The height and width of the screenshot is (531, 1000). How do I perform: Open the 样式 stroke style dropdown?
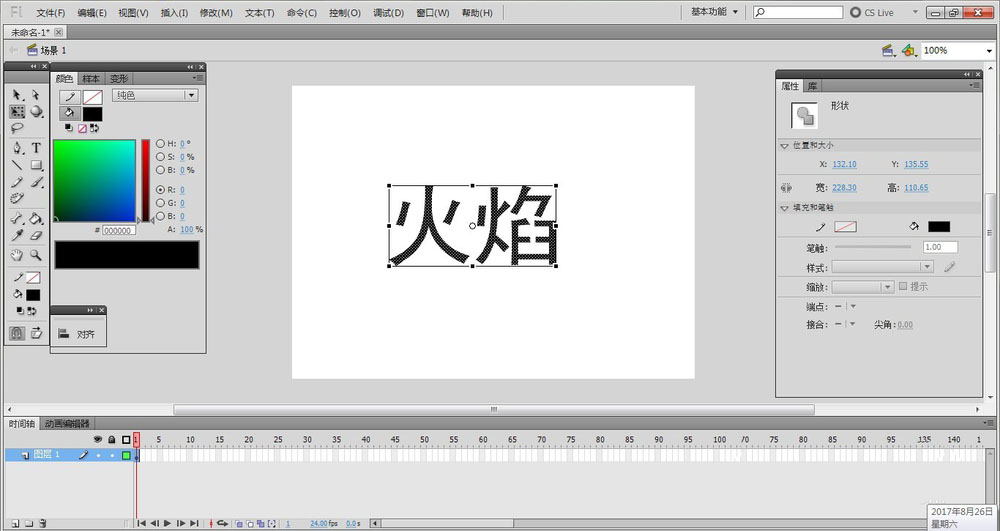point(883,267)
